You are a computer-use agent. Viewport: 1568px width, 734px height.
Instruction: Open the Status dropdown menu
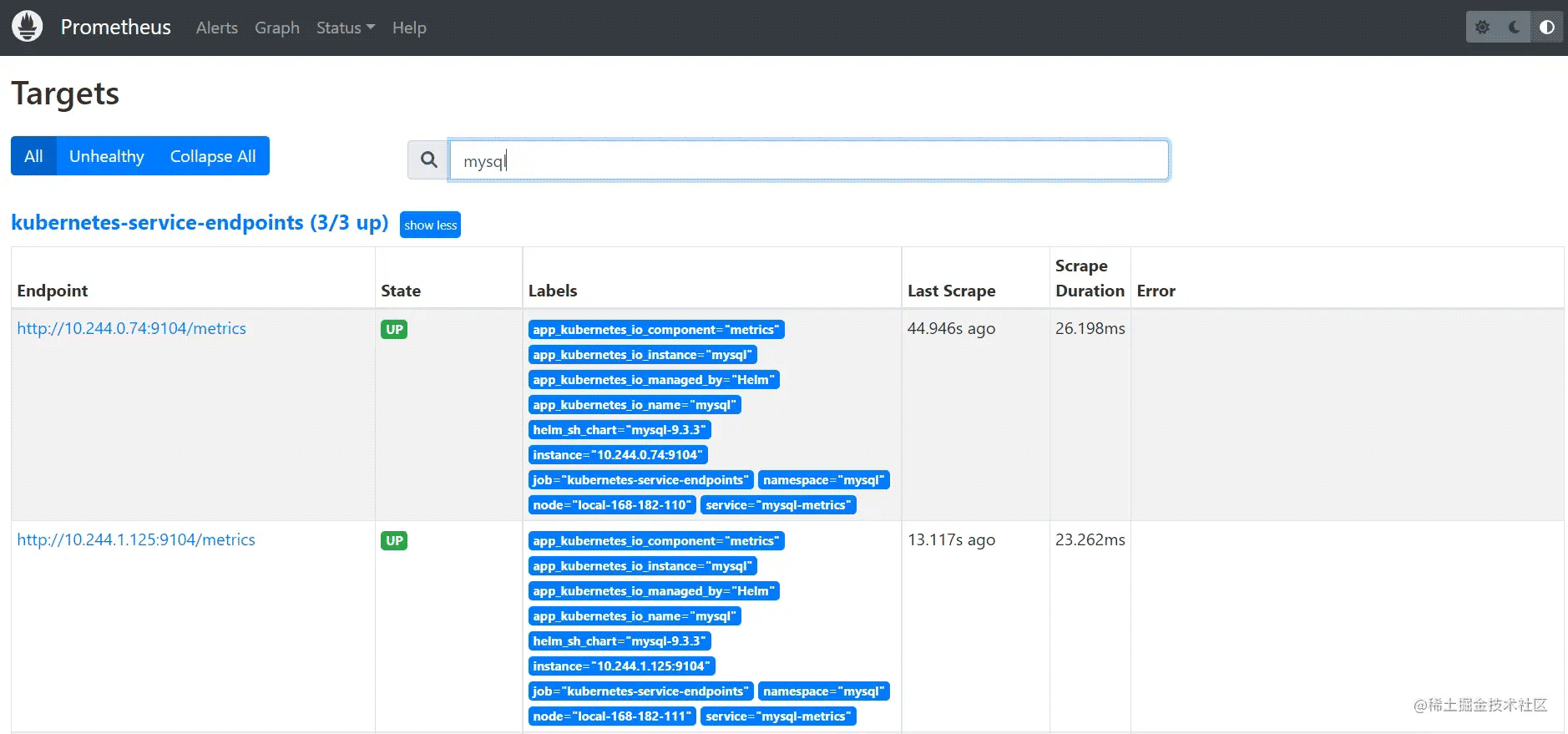[x=345, y=28]
